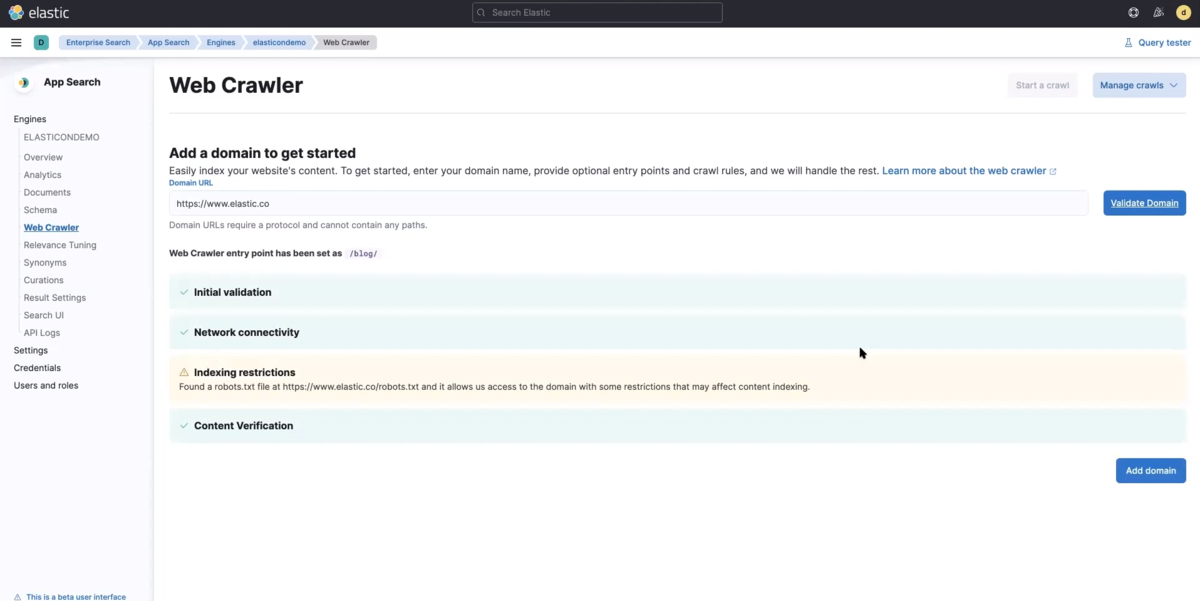Focus the Search Elastic field

coord(597,13)
